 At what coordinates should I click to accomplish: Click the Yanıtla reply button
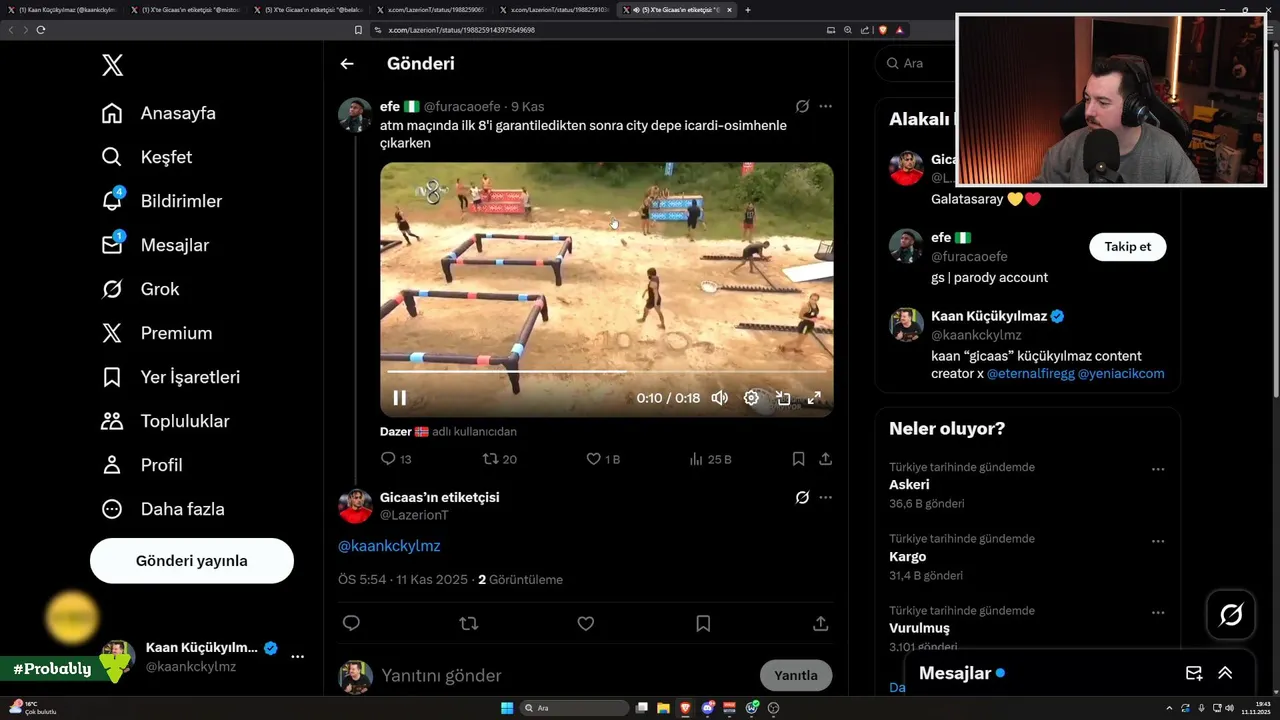796,675
